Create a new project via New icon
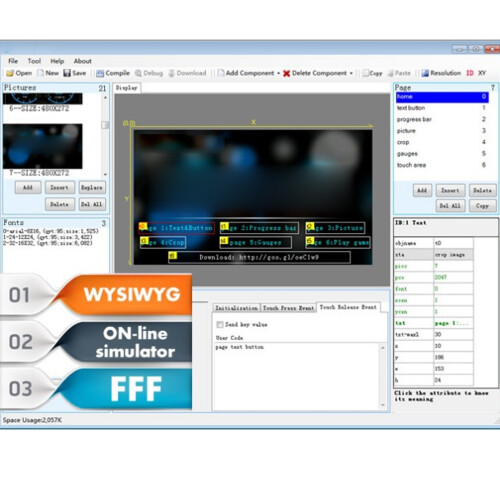The height and width of the screenshot is (500, 500). 48,73
